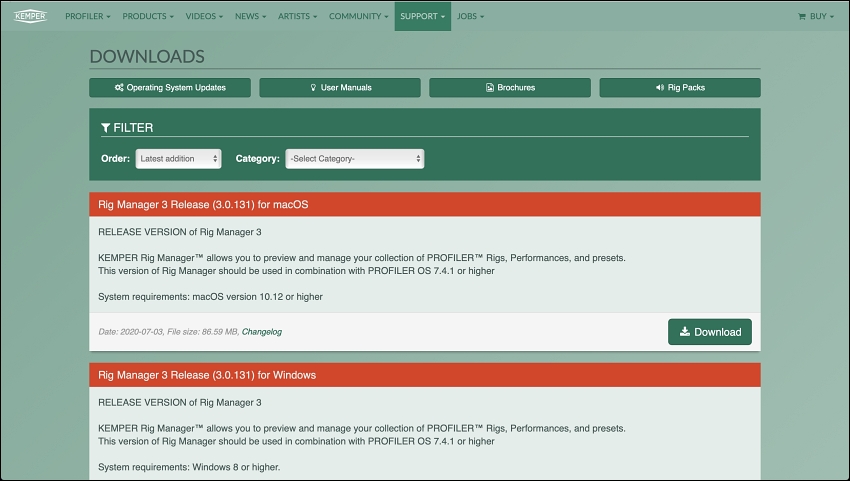The width and height of the screenshot is (850, 481).
Task: Open the User Manuals section
Action: [340, 87]
